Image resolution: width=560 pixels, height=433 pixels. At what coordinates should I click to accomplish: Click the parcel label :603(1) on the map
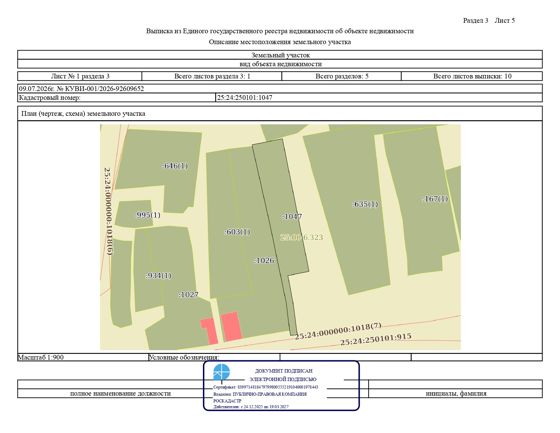(238, 232)
